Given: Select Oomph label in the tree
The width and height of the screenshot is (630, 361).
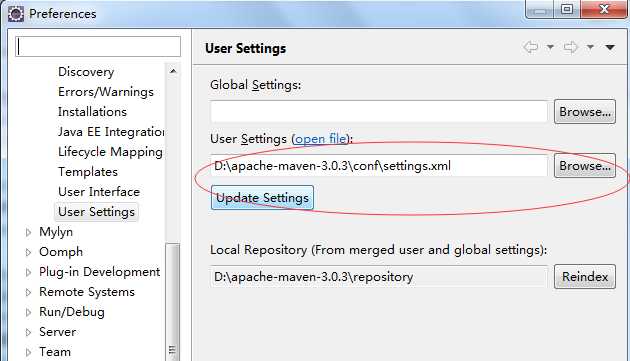Looking at the screenshot, I should pyautogui.click(x=61, y=252).
